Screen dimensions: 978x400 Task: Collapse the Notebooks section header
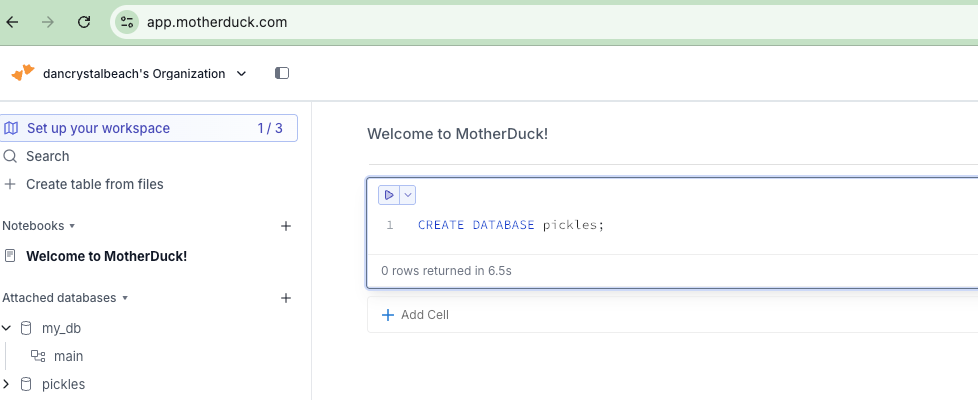39,225
